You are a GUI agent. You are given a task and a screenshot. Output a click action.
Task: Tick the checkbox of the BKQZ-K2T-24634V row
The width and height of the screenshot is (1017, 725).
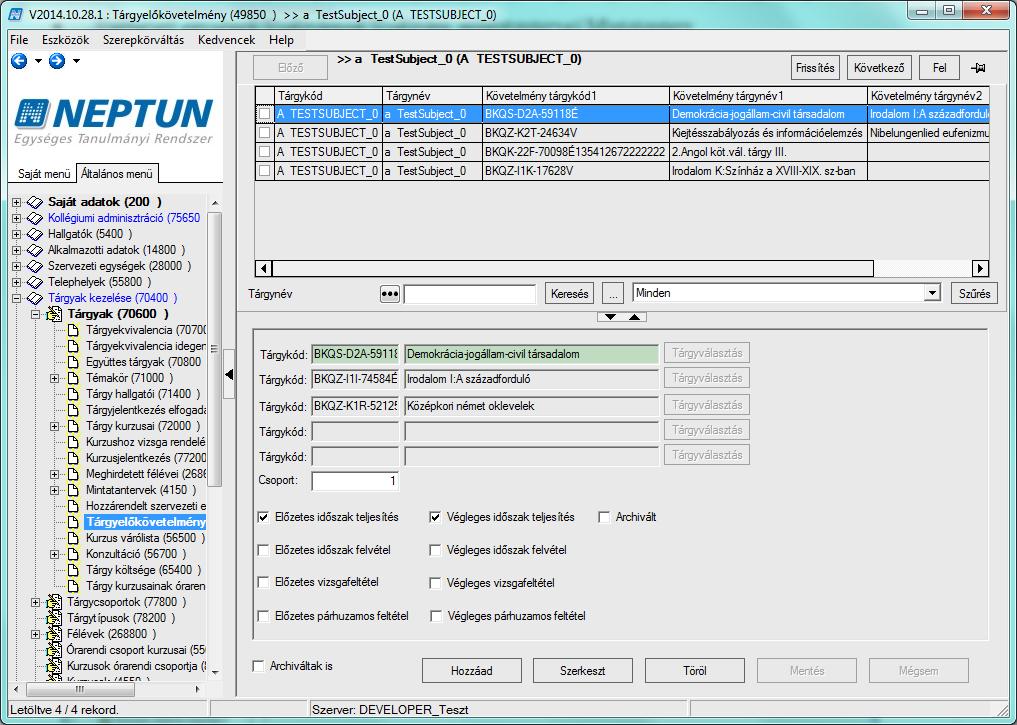click(x=265, y=133)
